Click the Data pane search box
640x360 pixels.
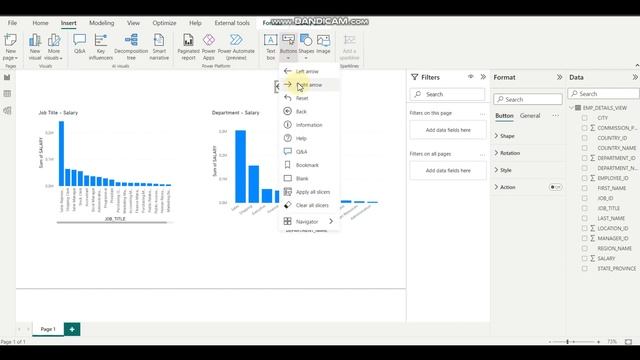coord(603,94)
